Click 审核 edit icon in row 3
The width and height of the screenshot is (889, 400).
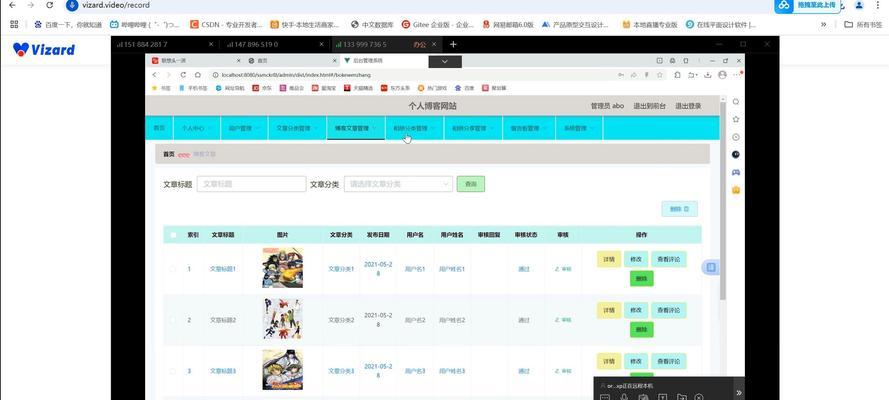pos(562,371)
